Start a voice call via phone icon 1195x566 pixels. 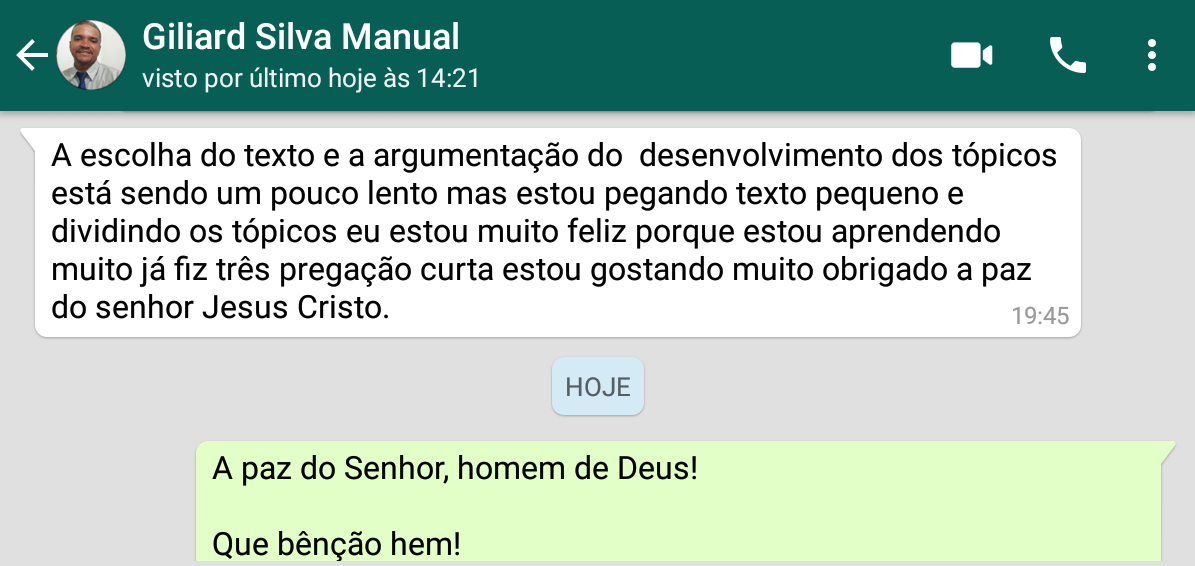(x=1068, y=55)
